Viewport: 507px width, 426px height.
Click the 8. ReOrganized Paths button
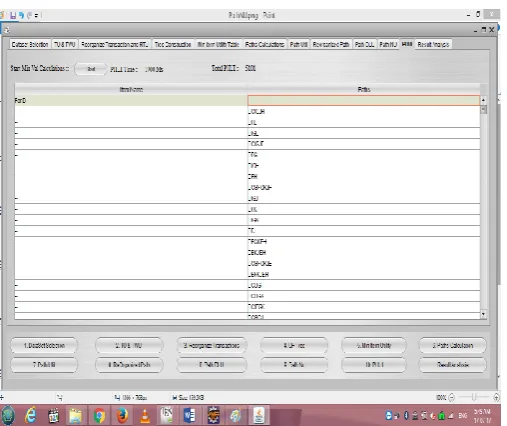(129, 365)
